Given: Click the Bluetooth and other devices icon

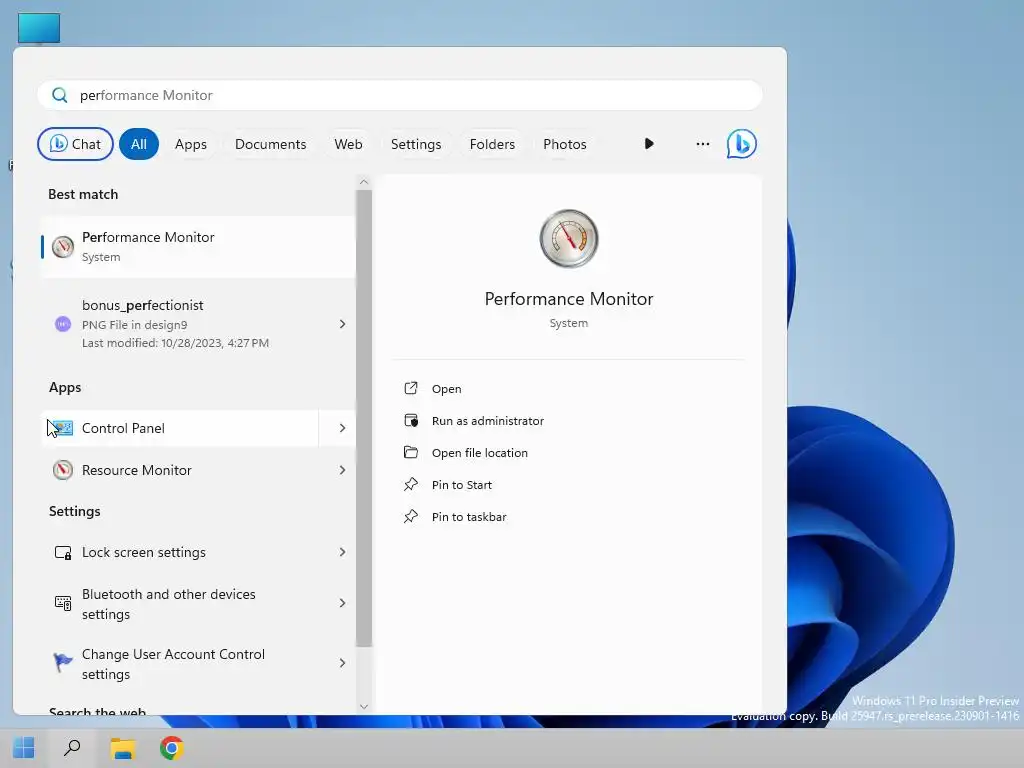Looking at the screenshot, I should click(x=63, y=603).
